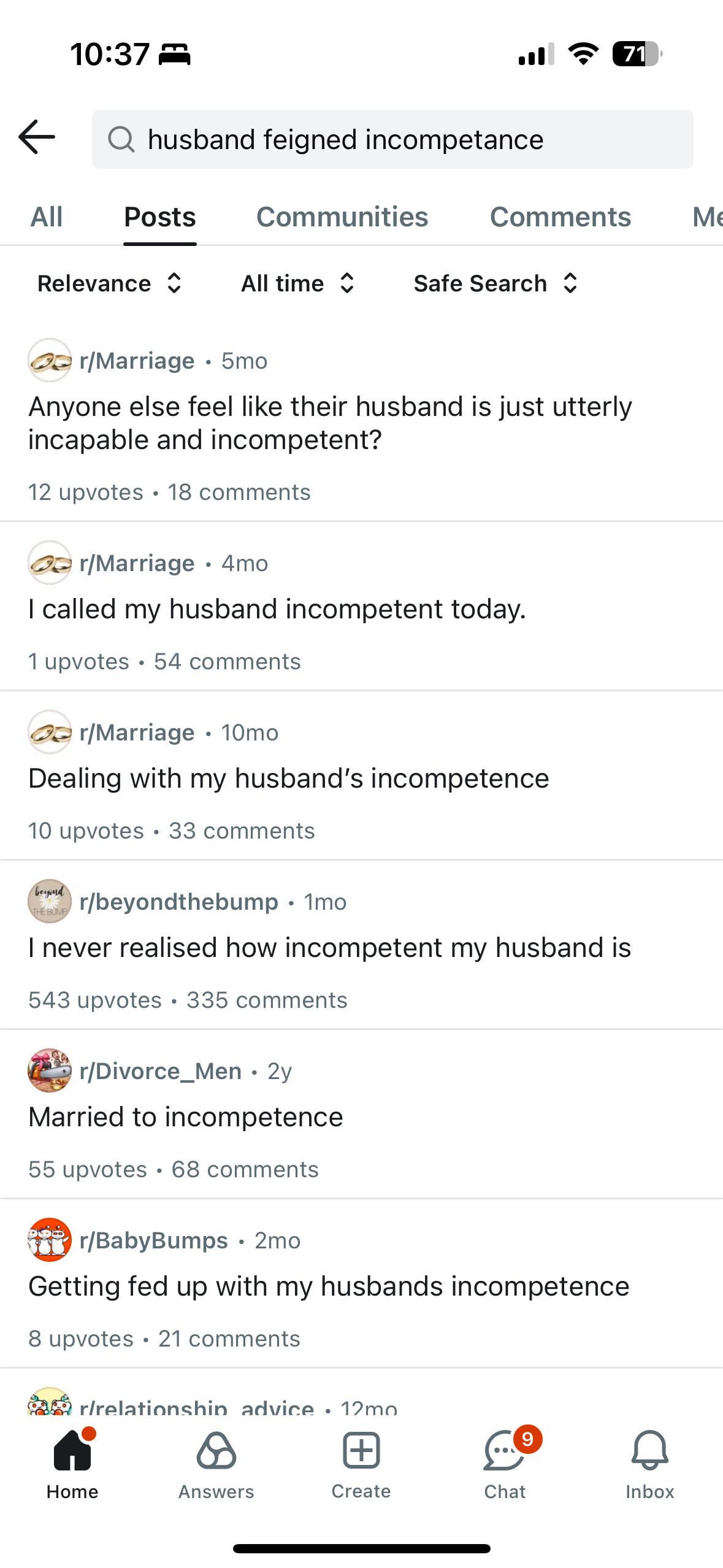Viewport: 723px width, 1568px height.
Task: Open the All time filter dropdown
Action: 297,283
